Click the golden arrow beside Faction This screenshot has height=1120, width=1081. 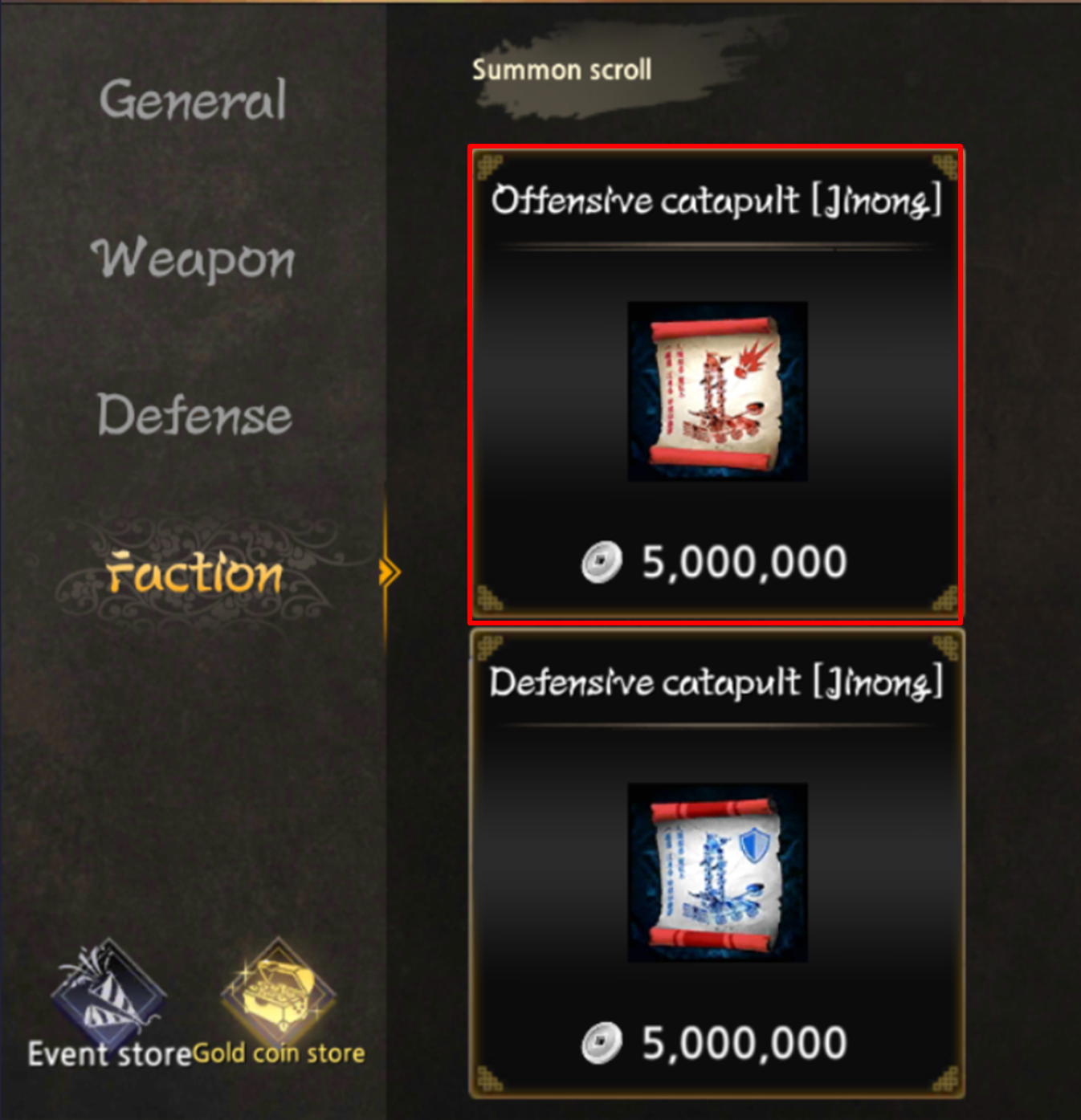pos(390,572)
